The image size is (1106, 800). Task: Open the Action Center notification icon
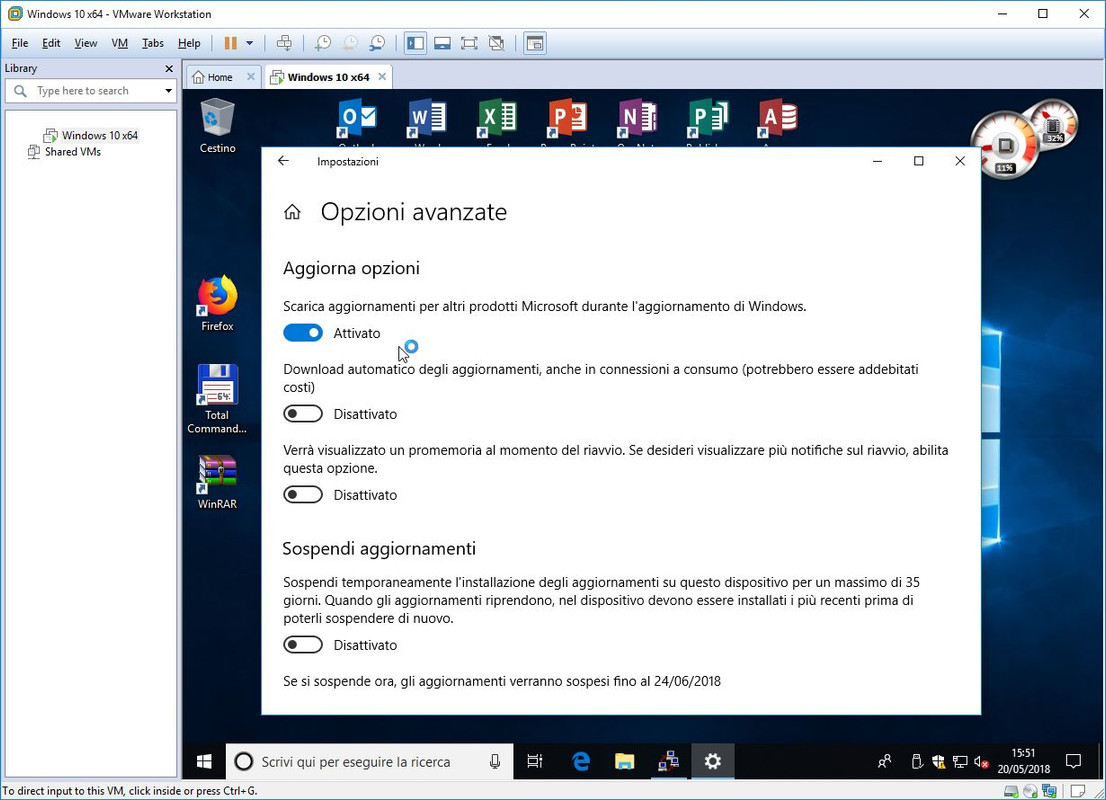[x=1074, y=761]
